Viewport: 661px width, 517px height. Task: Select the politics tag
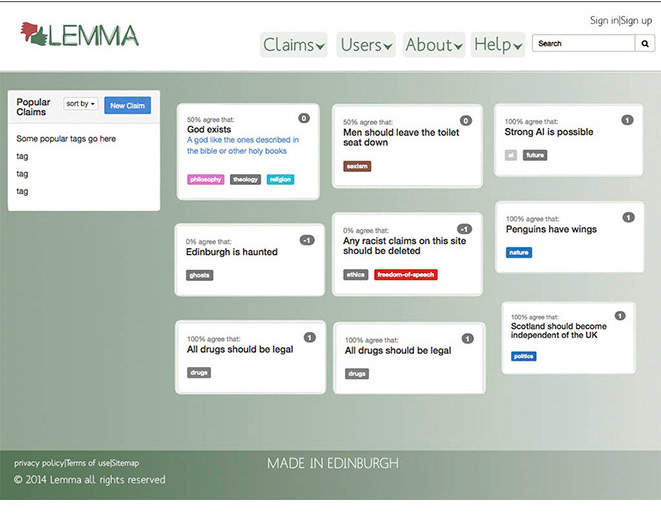pyautogui.click(x=524, y=356)
